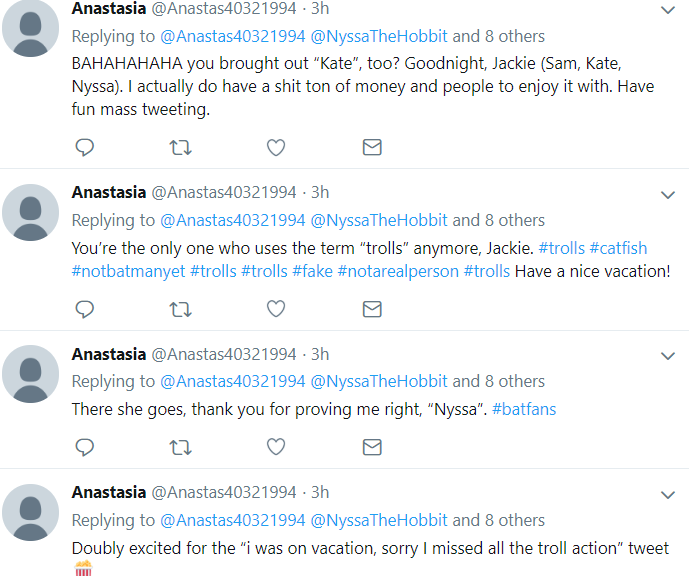The image size is (689, 576).
Task: Follow the #notarealperson hashtag link
Action: (398, 271)
